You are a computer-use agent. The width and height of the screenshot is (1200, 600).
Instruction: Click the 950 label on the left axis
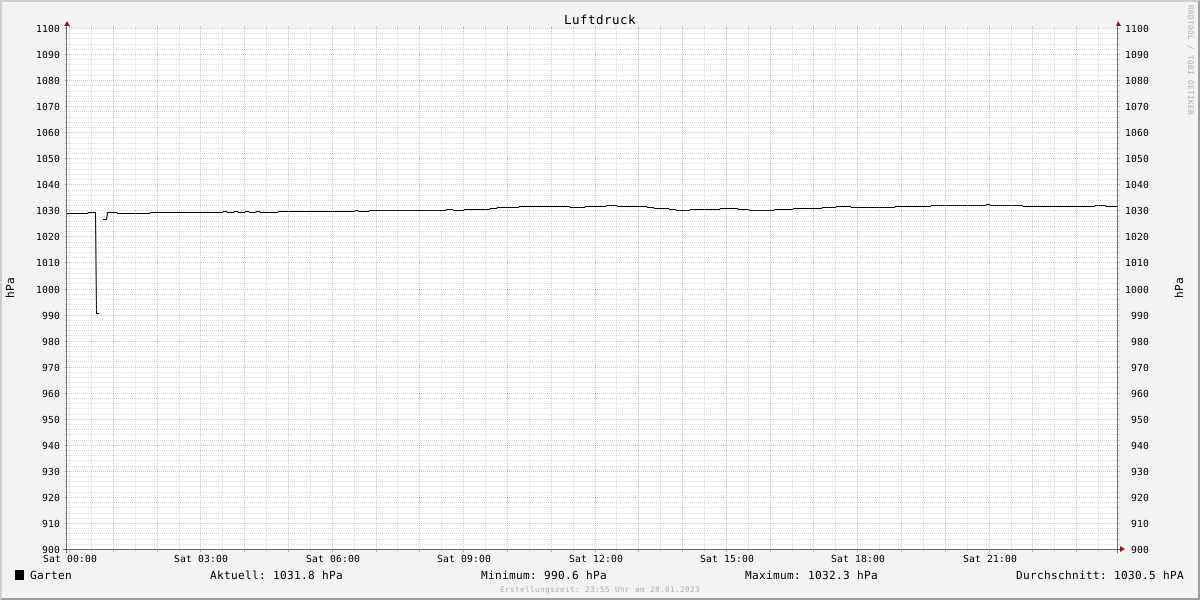[51, 420]
